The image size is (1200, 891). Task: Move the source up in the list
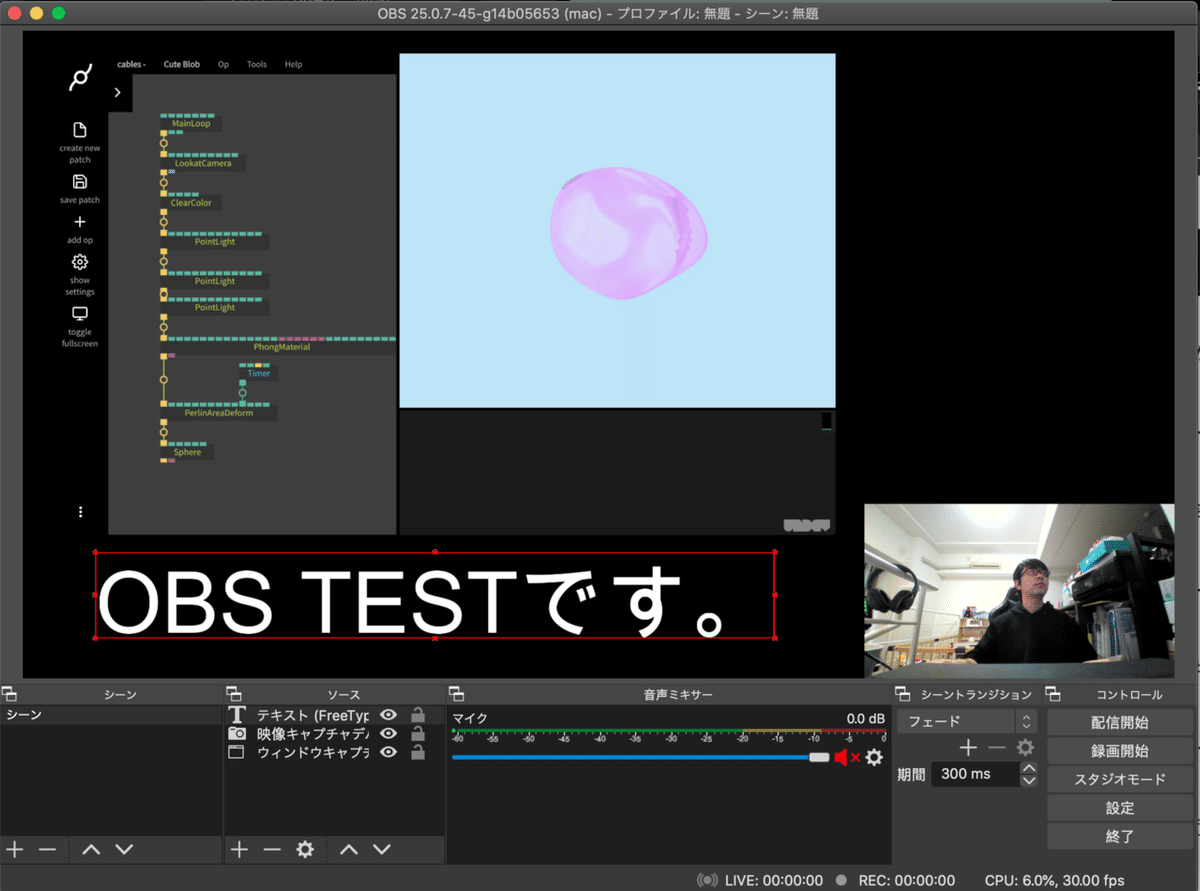click(349, 849)
